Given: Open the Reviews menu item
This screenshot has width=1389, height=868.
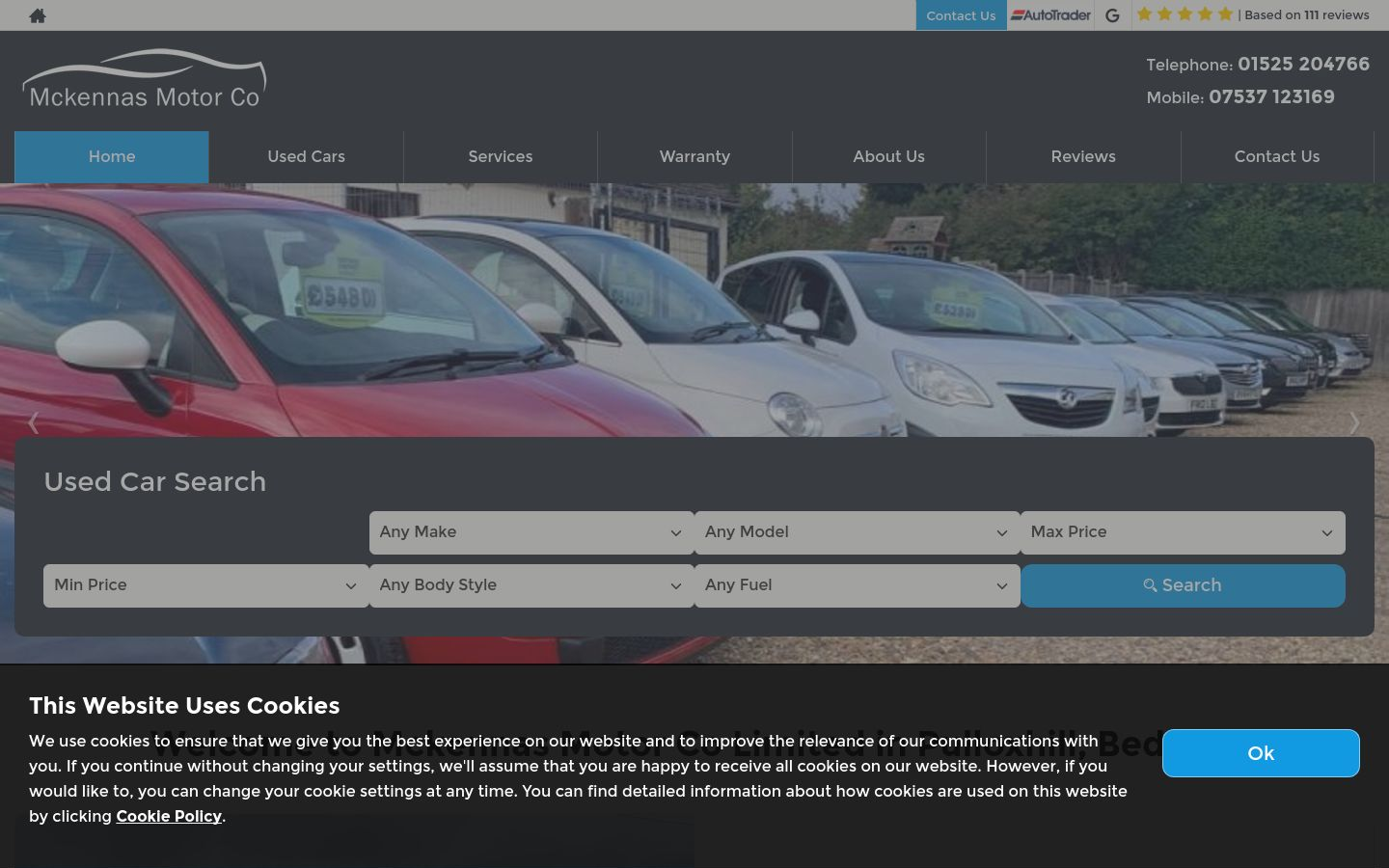Looking at the screenshot, I should (1083, 157).
